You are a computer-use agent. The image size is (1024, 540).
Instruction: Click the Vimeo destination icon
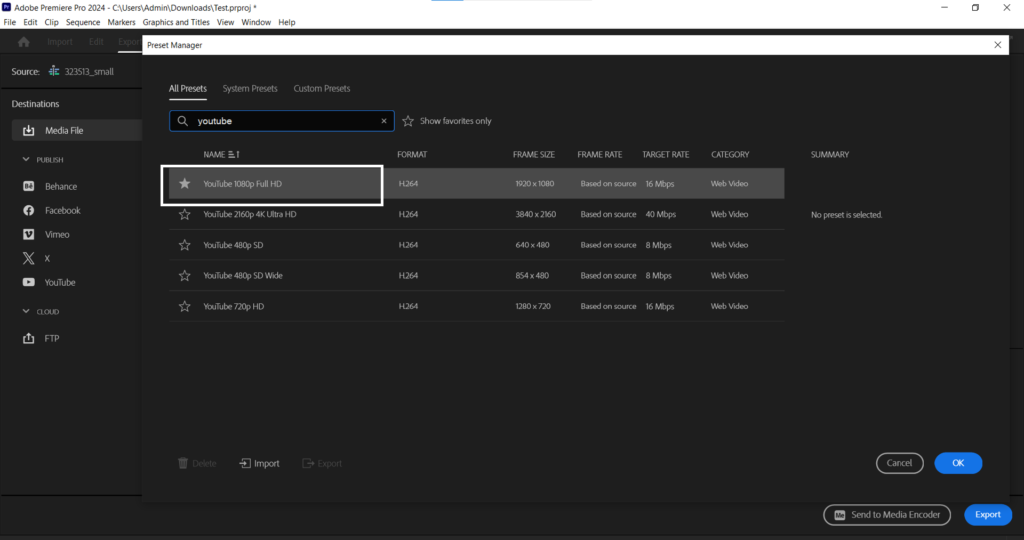29,235
